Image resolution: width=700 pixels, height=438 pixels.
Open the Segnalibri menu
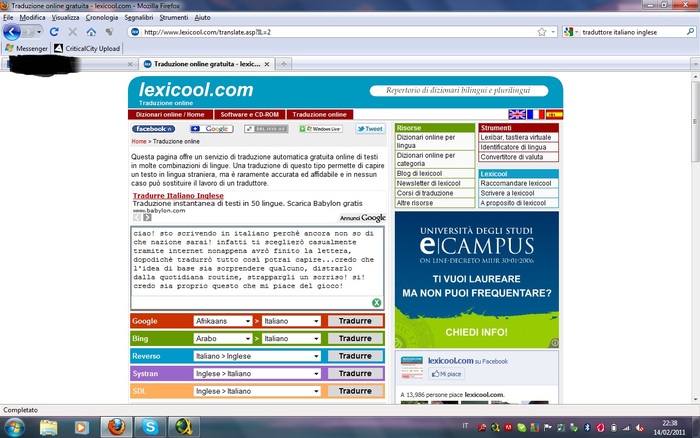pos(138,17)
